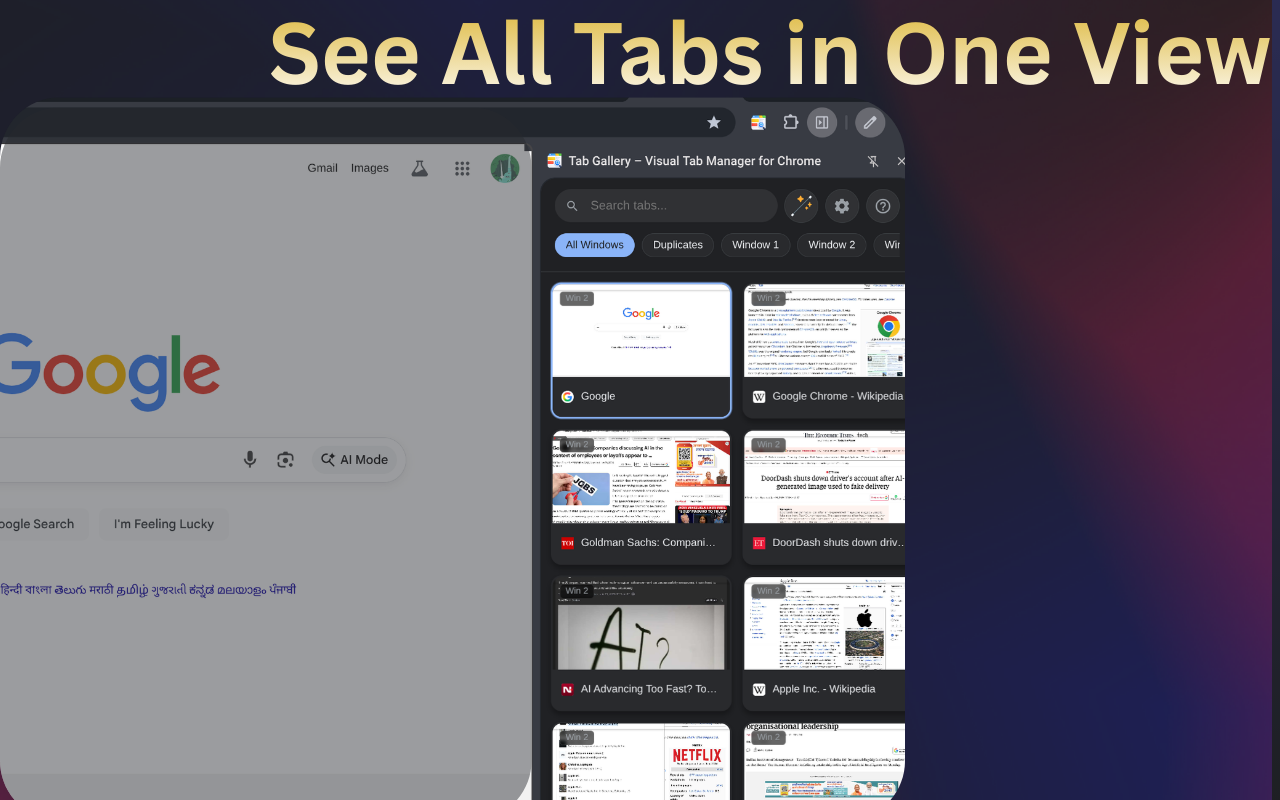This screenshot has height=800, width=1280.
Task: Open the Netflix tab thumbnail
Action: [641, 762]
